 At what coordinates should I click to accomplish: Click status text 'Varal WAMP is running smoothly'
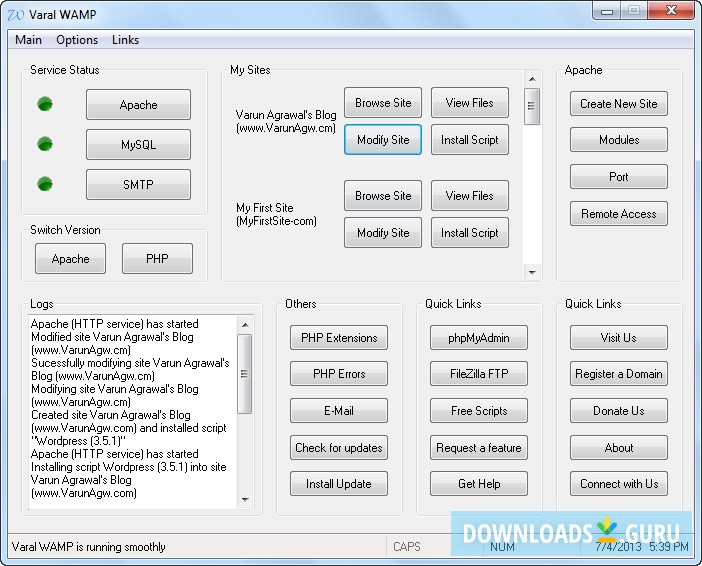[x=89, y=547]
